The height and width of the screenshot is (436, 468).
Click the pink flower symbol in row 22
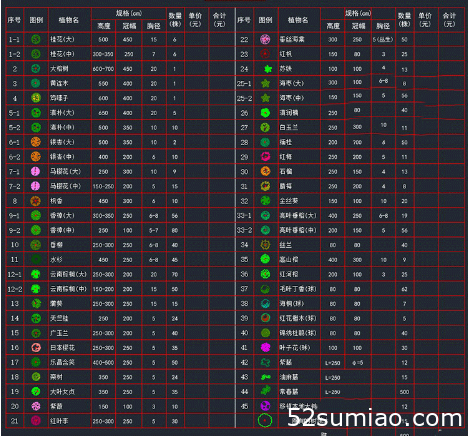click(x=265, y=39)
